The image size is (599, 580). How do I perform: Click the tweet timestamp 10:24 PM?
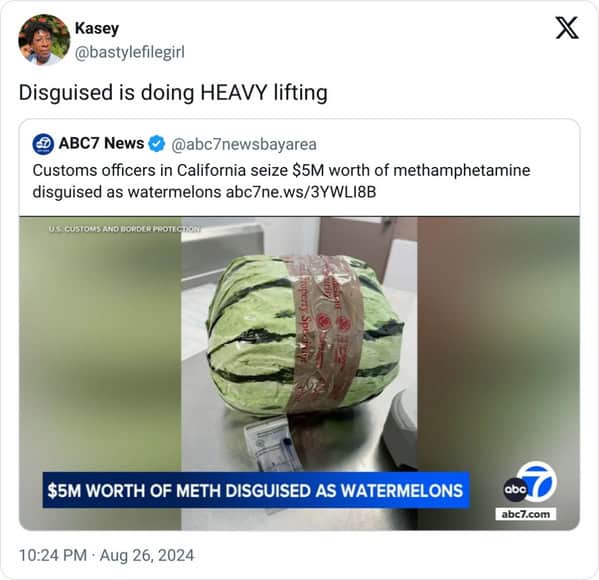[53, 555]
